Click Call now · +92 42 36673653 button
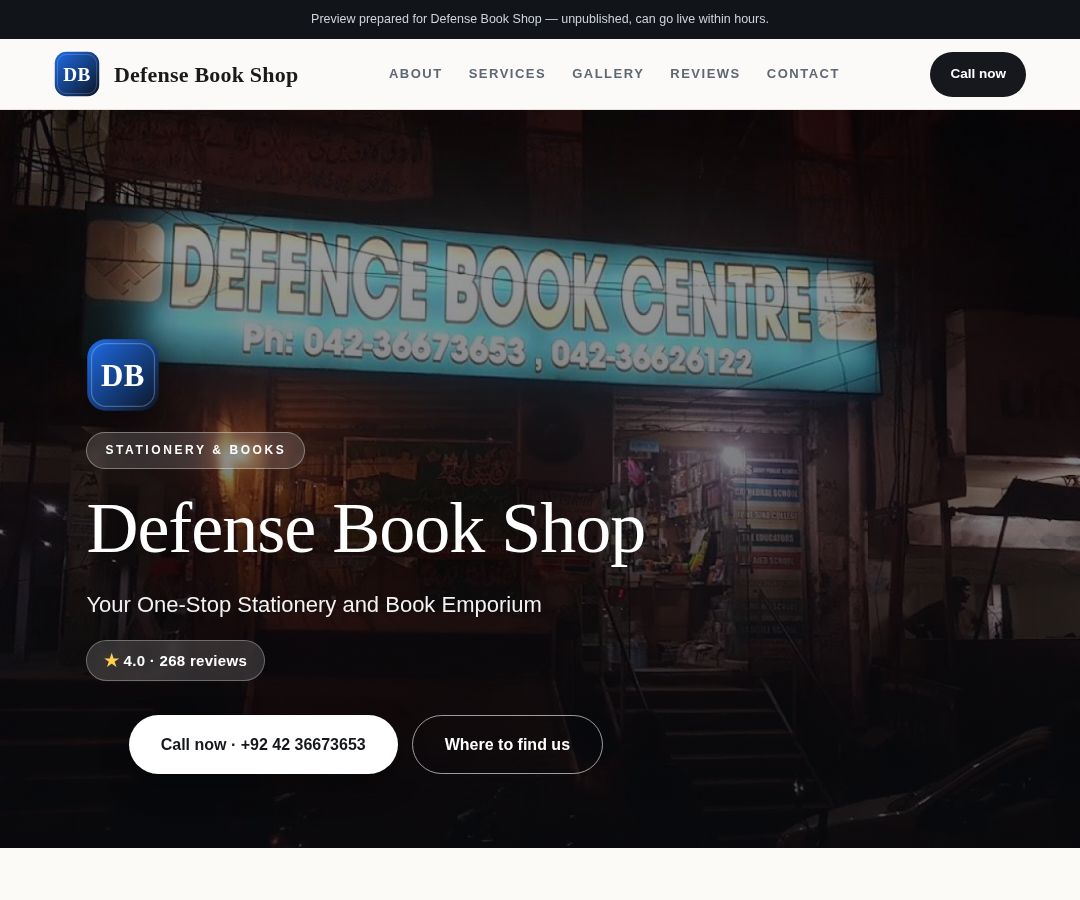The width and height of the screenshot is (1080, 900). coord(263,744)
